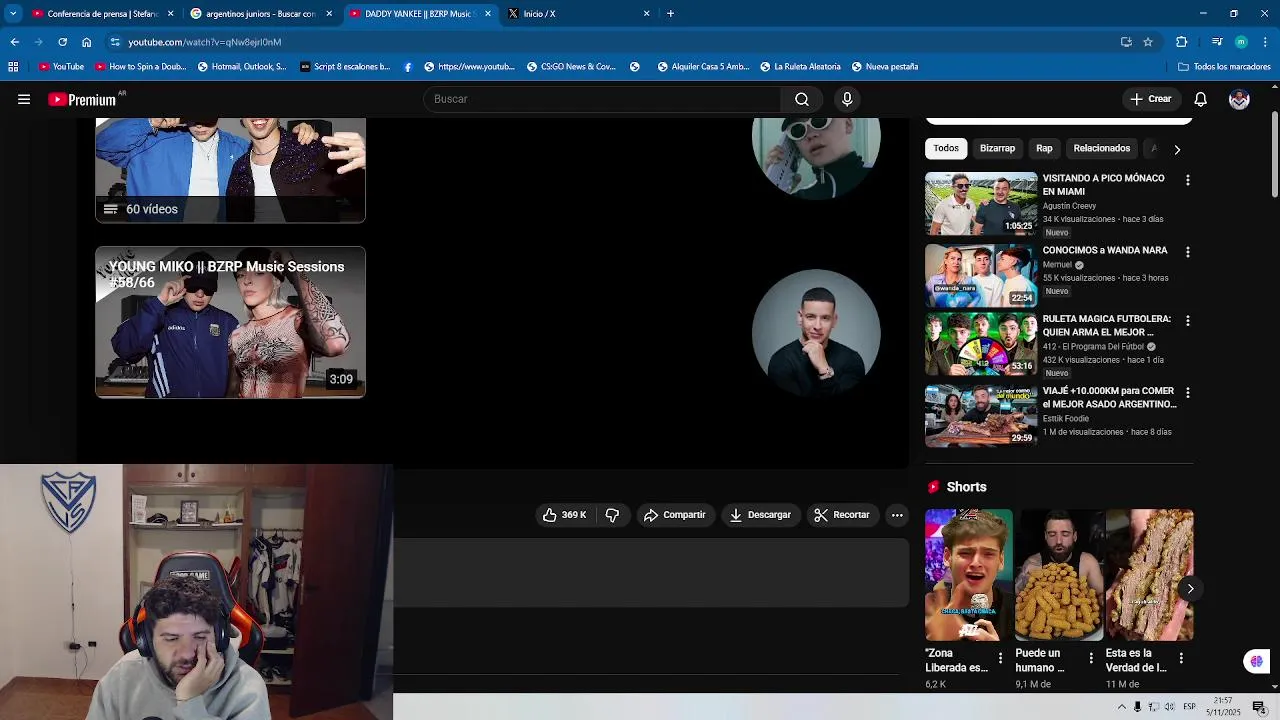The width and height of the screenshot is (1280, 720).
Task: Open YouTube bookmark in bookmarks bar
Action: coord(61,67)
